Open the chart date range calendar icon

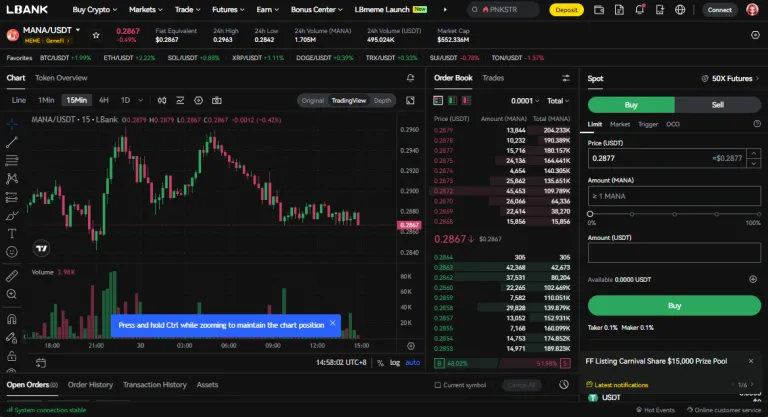41,363
